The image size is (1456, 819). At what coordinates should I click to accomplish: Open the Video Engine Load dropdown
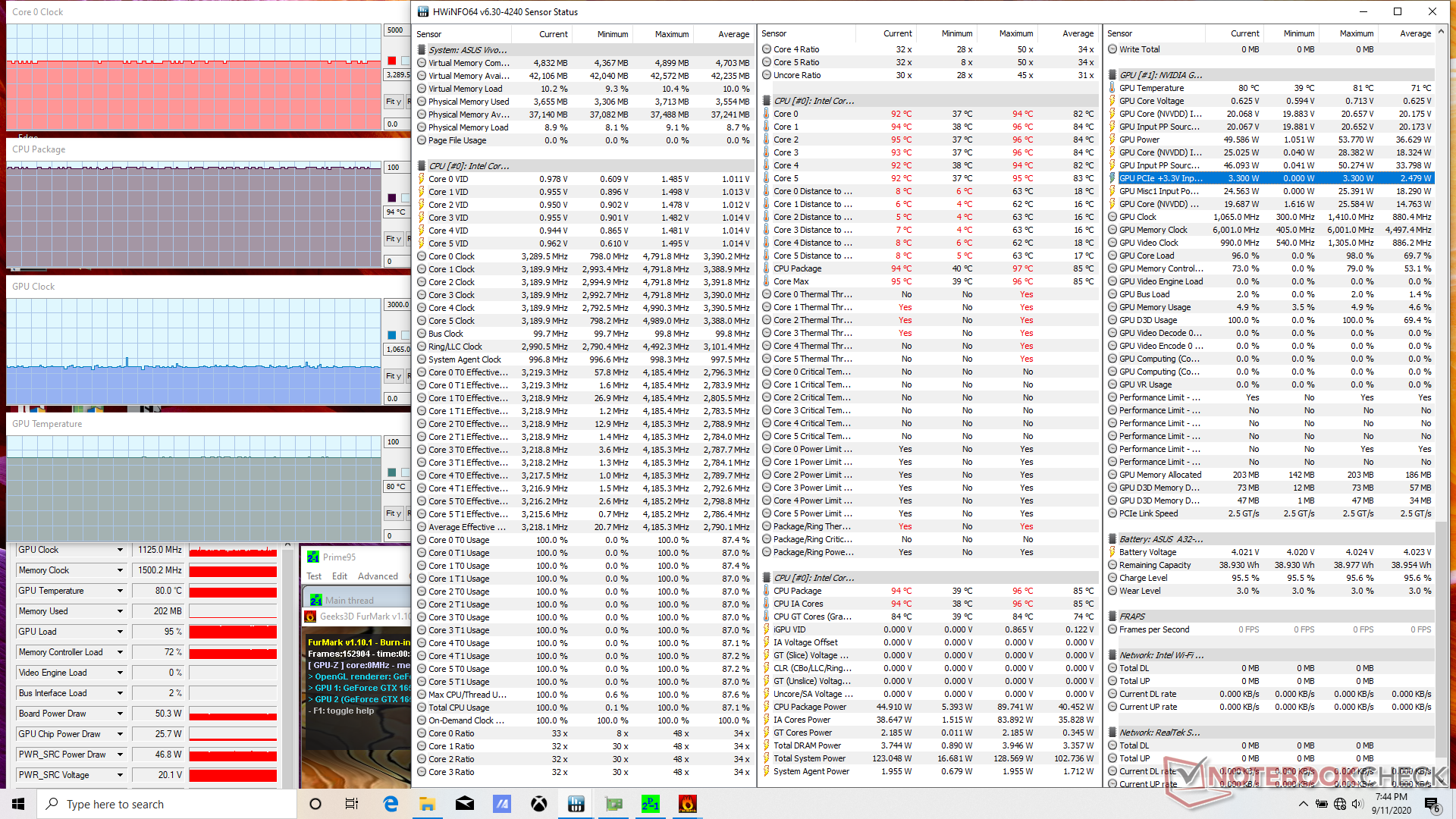coord(120,673)
